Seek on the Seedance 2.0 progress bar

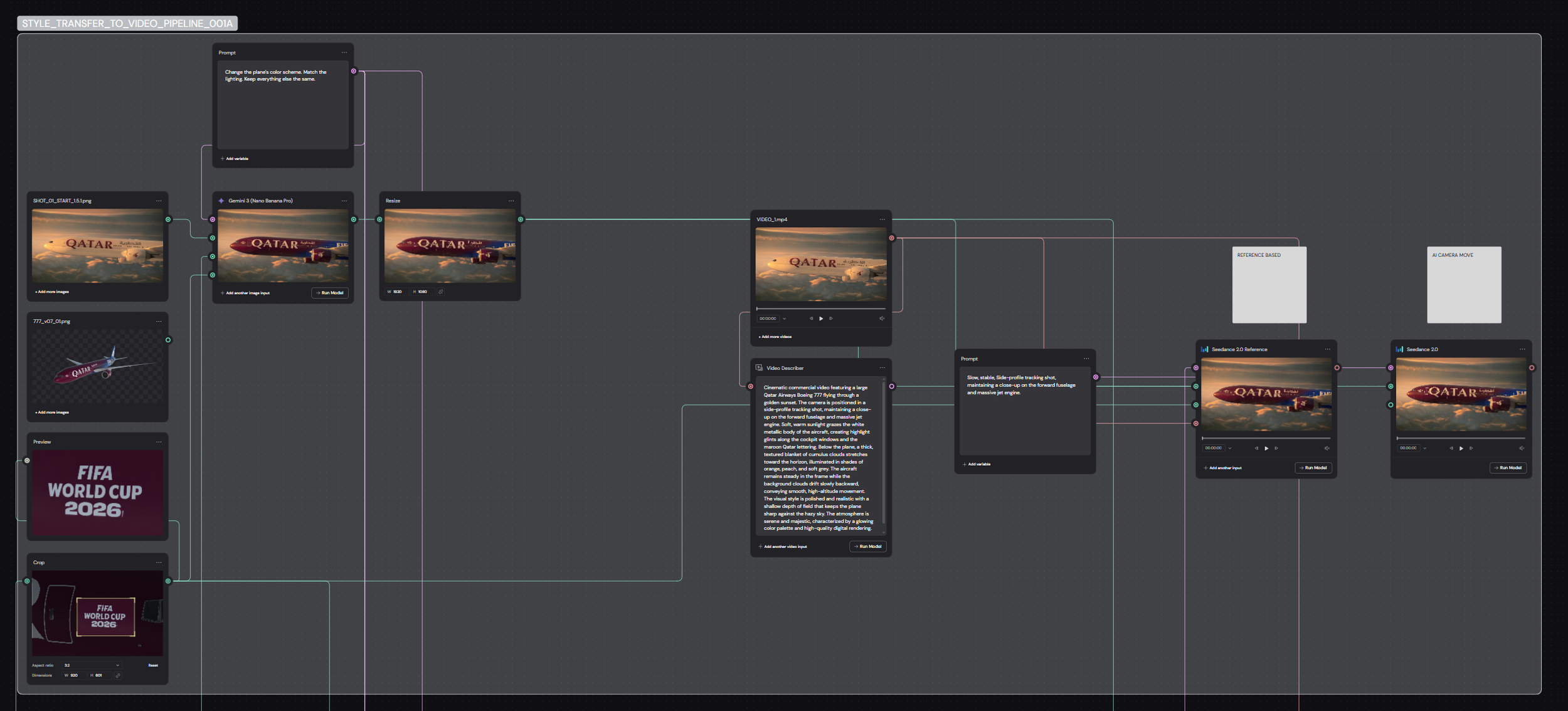point(1461,438)
